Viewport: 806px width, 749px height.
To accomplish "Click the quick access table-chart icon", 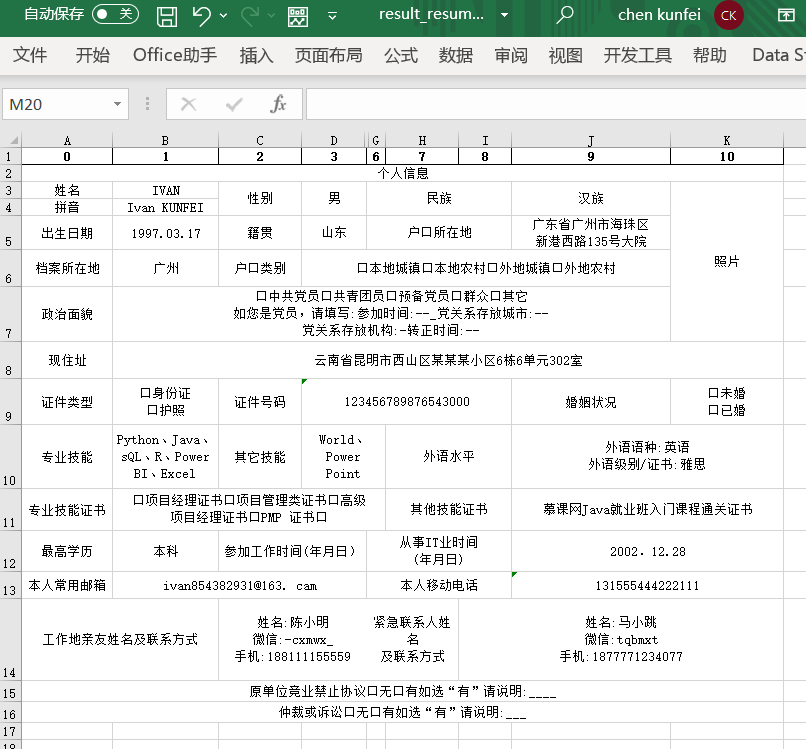I will point(298,16).
